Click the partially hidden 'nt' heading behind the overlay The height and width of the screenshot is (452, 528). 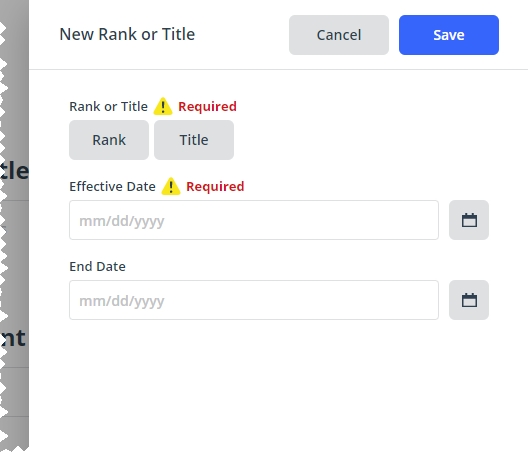coord(13,338)
